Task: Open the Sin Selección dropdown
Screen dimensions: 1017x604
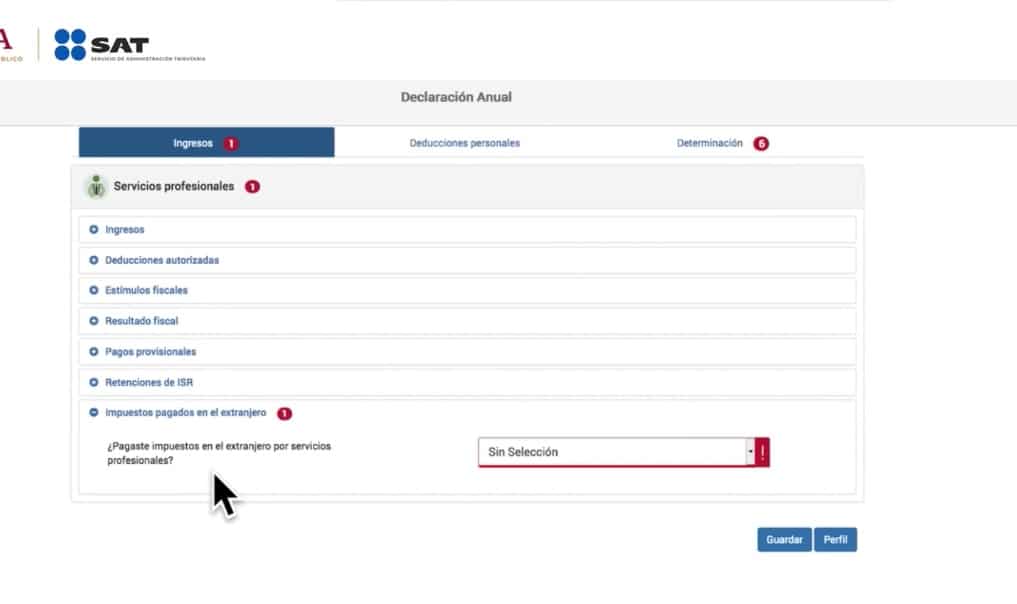Action: tap(615, 453)
